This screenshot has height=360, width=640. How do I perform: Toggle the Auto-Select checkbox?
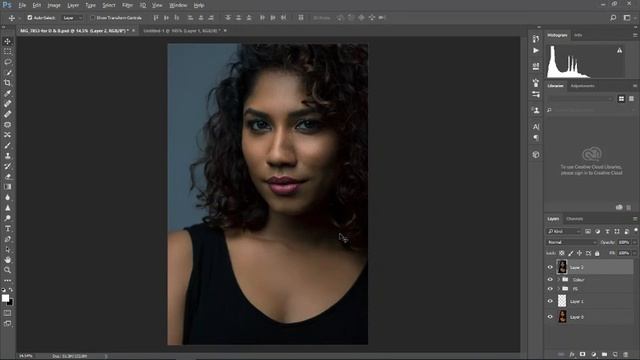(x=29, y=18)
